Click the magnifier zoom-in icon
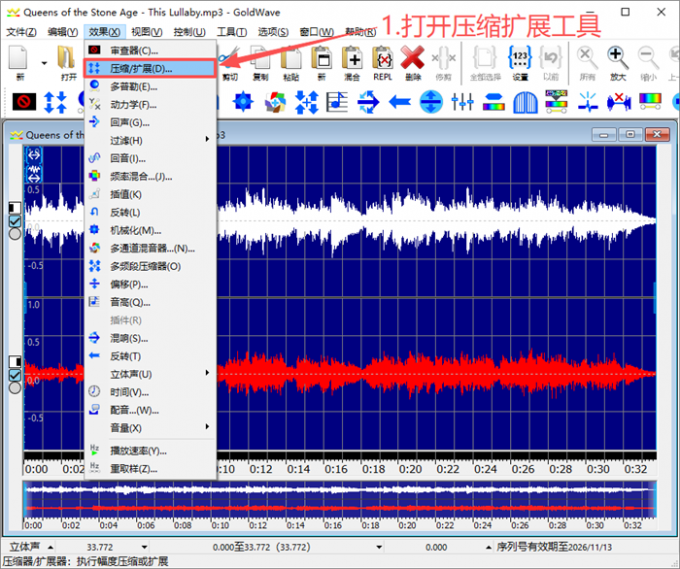This screenshot has width=680, height=569. click(x=618, y=58)
